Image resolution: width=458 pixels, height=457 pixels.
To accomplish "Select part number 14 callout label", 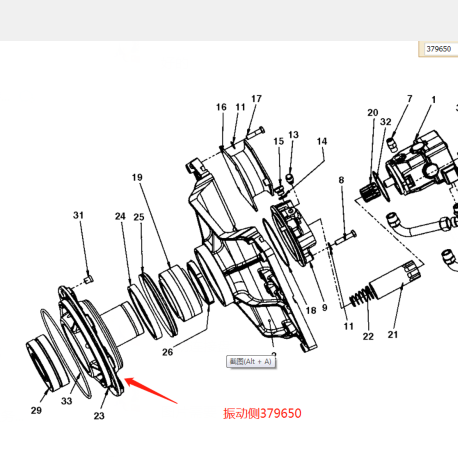I will click(x=322, y=141).
